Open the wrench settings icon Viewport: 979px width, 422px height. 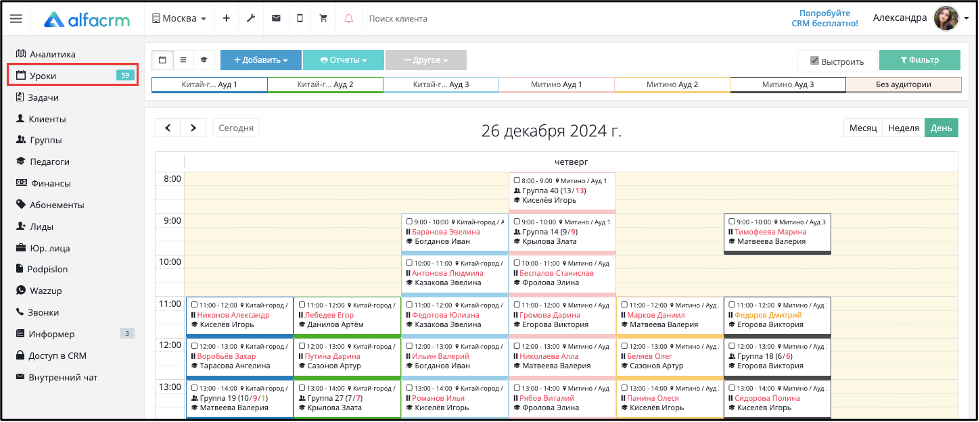(x=251, y=19)
